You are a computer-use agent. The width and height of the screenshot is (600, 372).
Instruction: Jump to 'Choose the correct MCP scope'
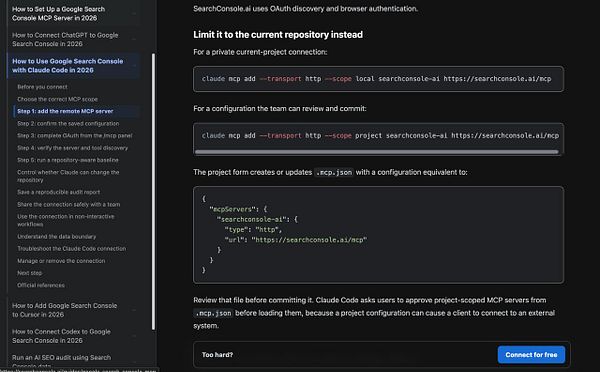(x=57, y=99)
